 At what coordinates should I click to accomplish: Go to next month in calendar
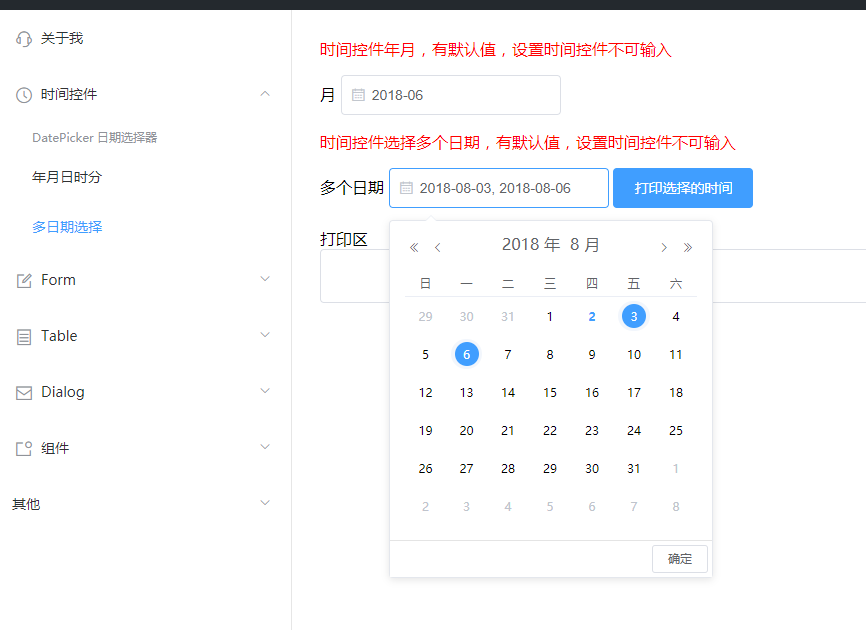coord(664,247)
